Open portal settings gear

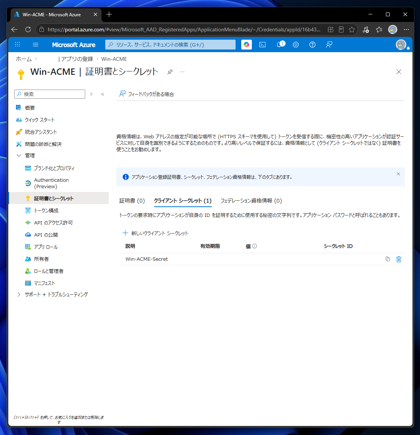pos(296,44)
